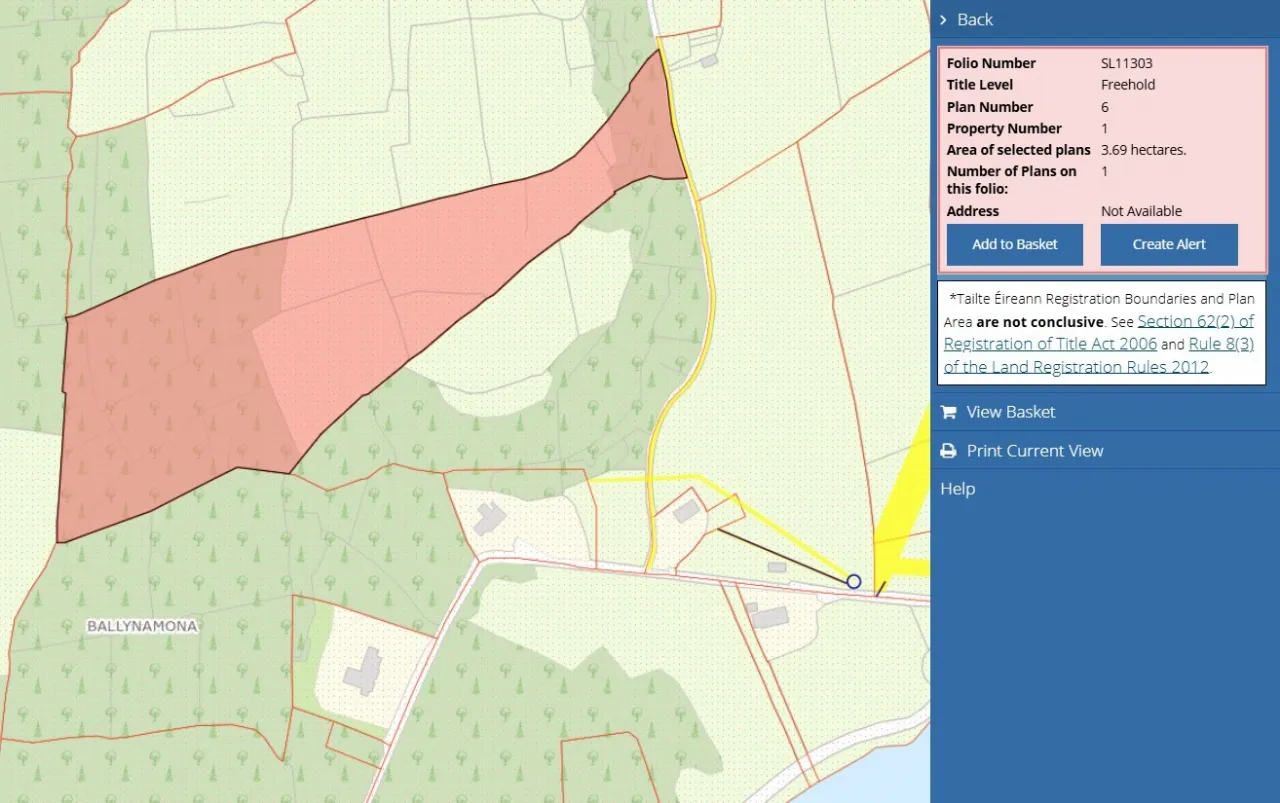1280x803 pixels.
Task: Open the Help menu item
Action: click(957, 489)
